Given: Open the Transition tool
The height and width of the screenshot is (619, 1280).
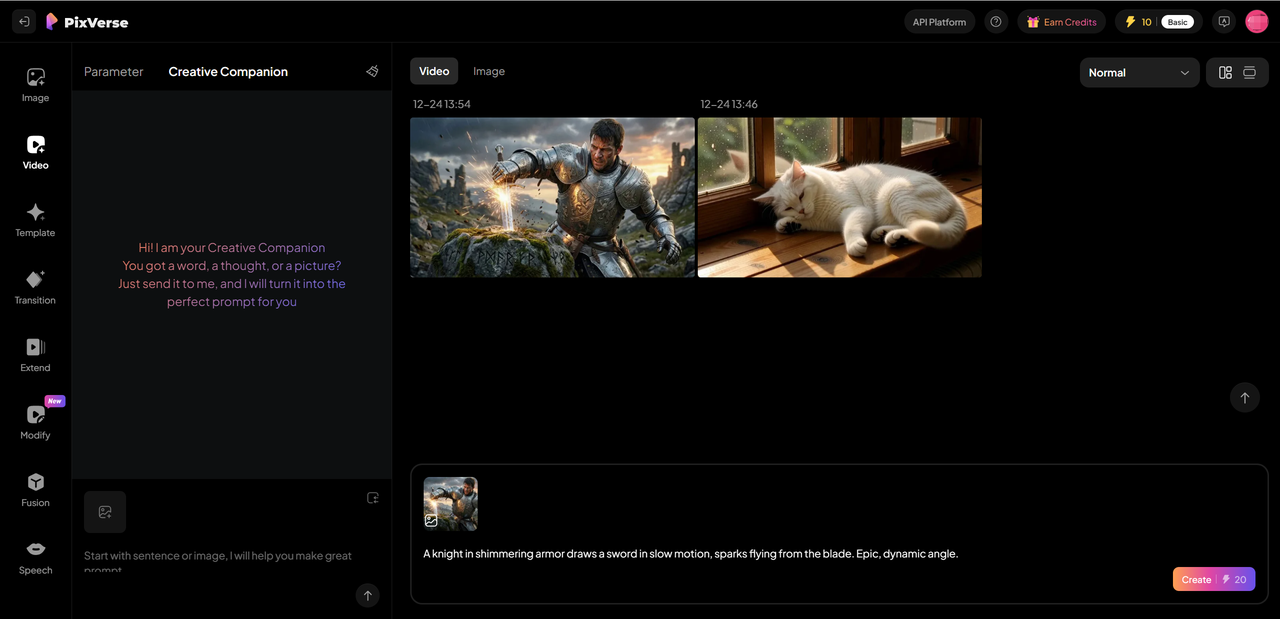Looking at the screenshot, I should click(x=35, y=286).
